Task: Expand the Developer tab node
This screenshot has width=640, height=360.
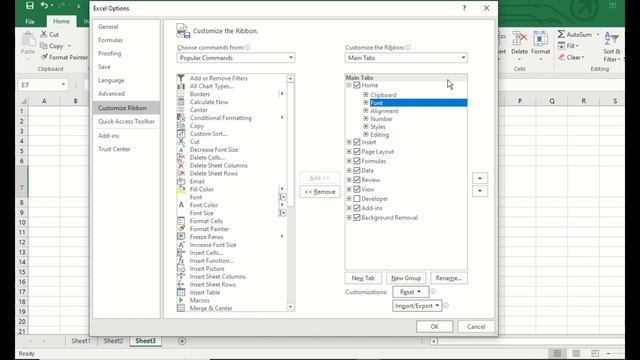Action: (349, 198)
